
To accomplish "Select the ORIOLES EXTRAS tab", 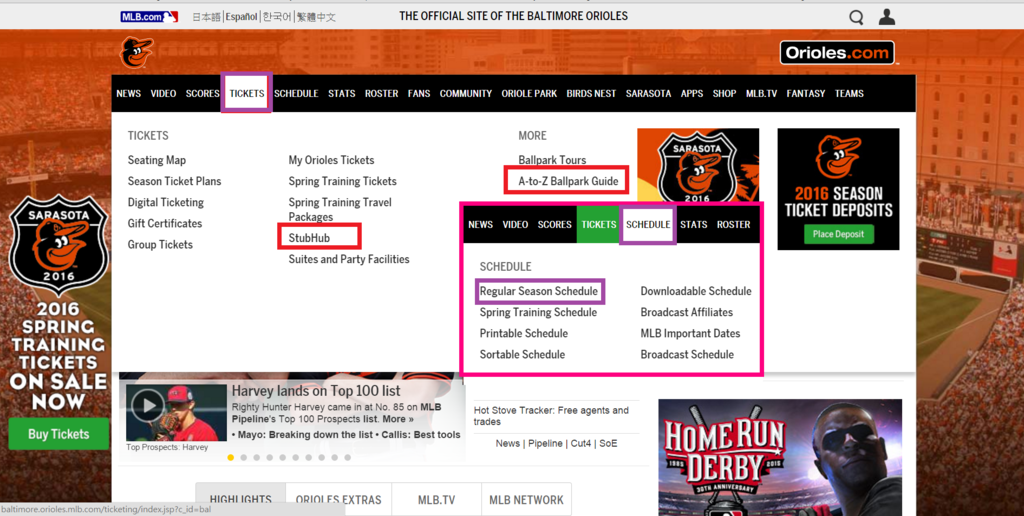I will coord(338,499).
